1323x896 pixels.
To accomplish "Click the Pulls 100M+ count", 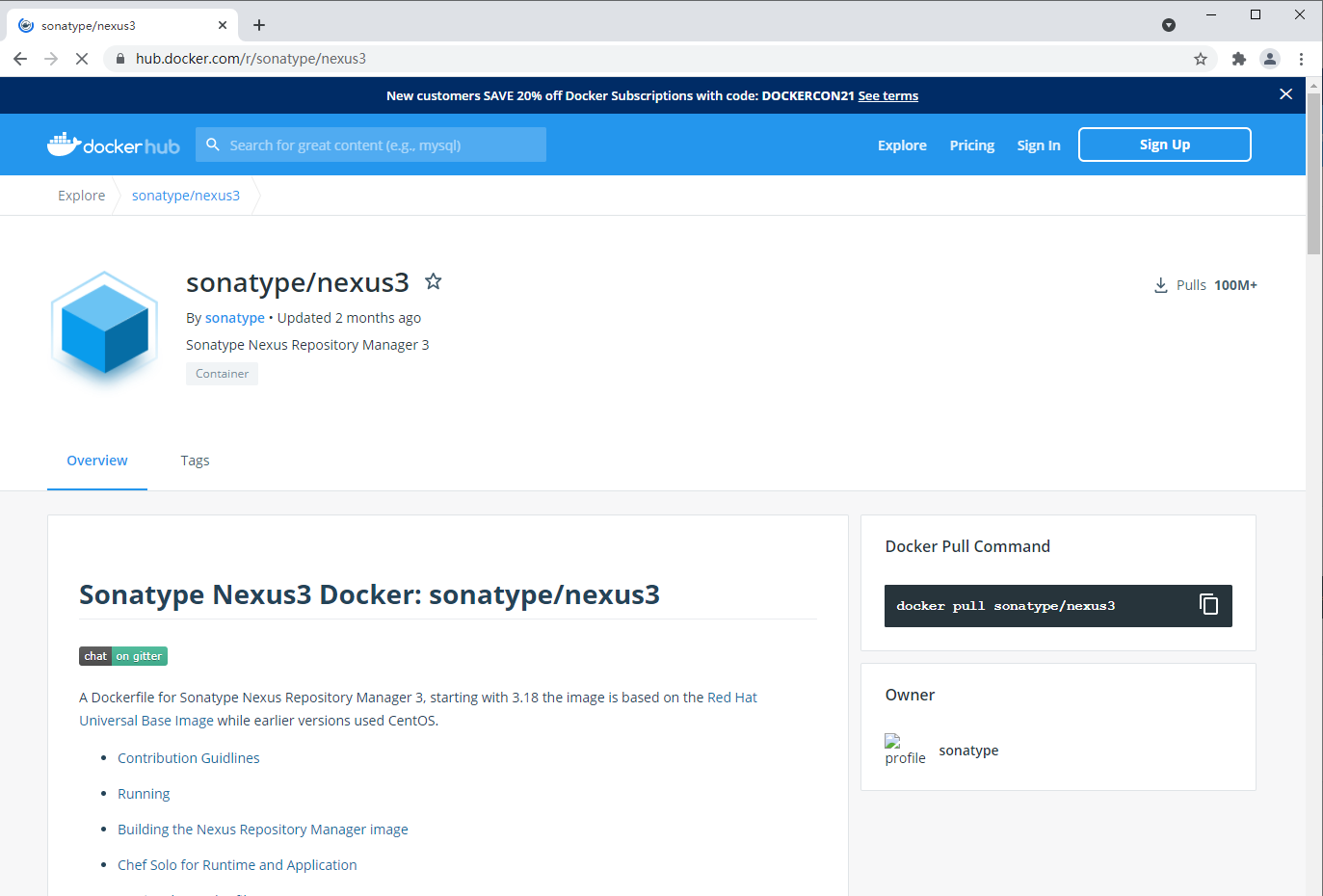I will (x=1216, y=285).
